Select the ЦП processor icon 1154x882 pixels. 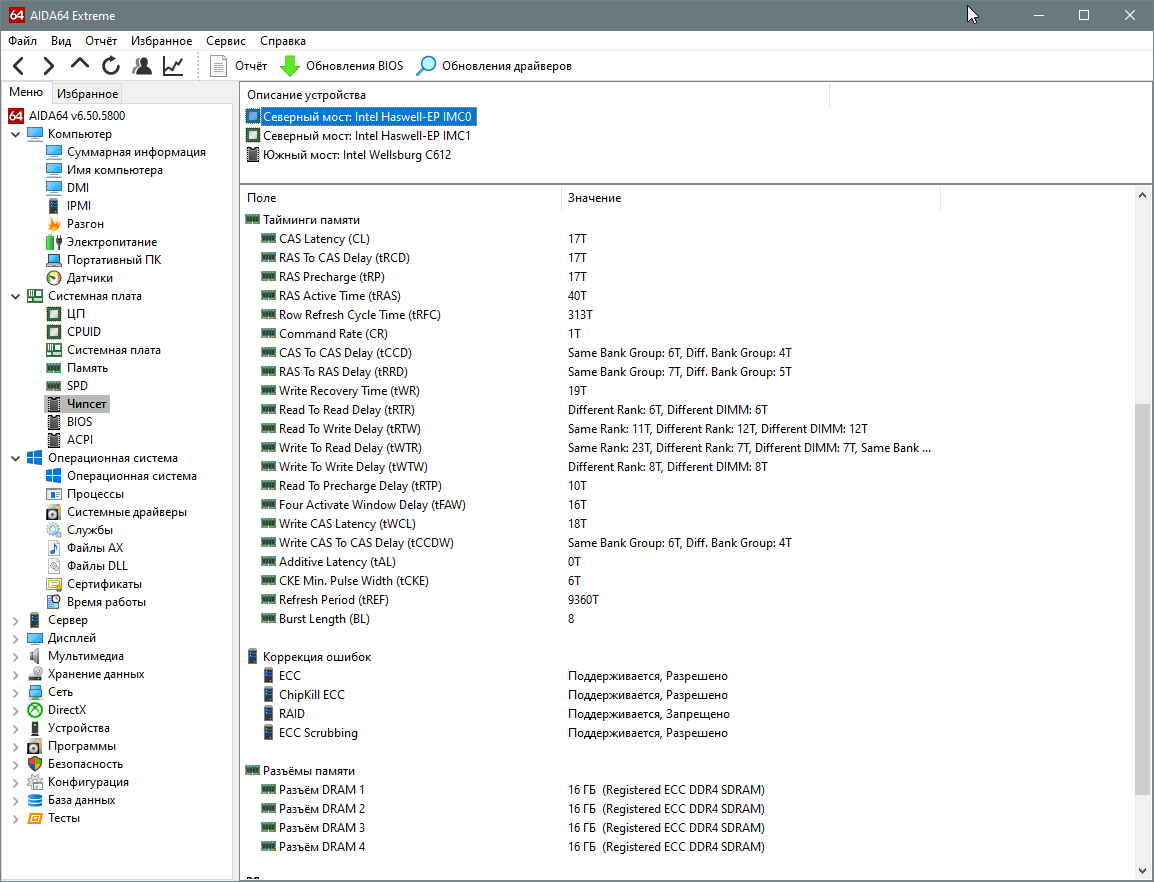54,314
